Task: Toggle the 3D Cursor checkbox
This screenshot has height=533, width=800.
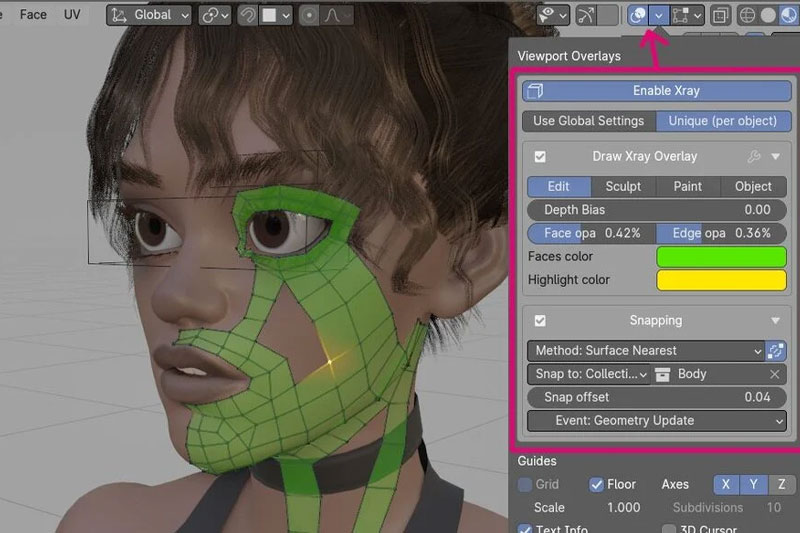Action: [669, 528]
